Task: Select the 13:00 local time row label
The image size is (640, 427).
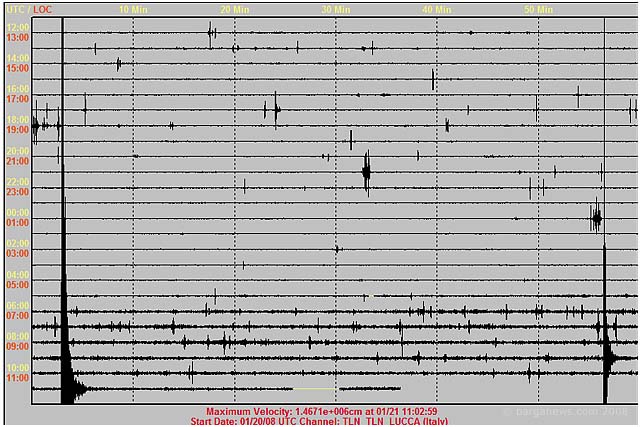Action: pos(17,37)
